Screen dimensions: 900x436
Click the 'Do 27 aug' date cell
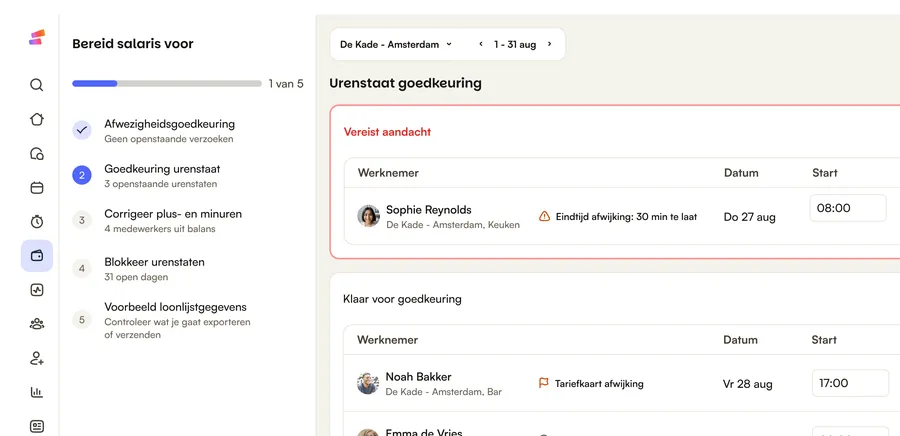[x=750, y=217]
